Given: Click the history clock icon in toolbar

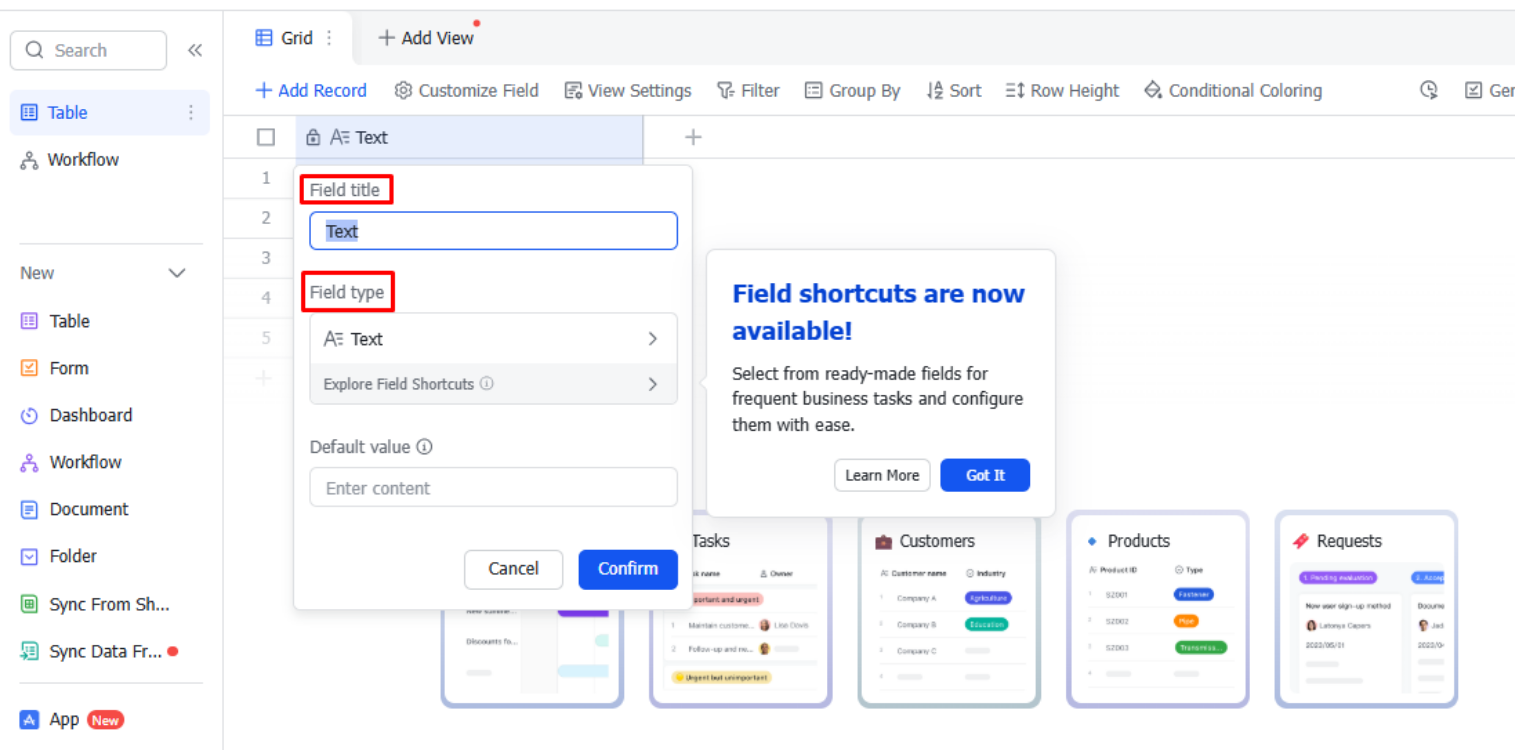Looking at the screenshot, I should pyautogui.click(x=1429, y=90).
